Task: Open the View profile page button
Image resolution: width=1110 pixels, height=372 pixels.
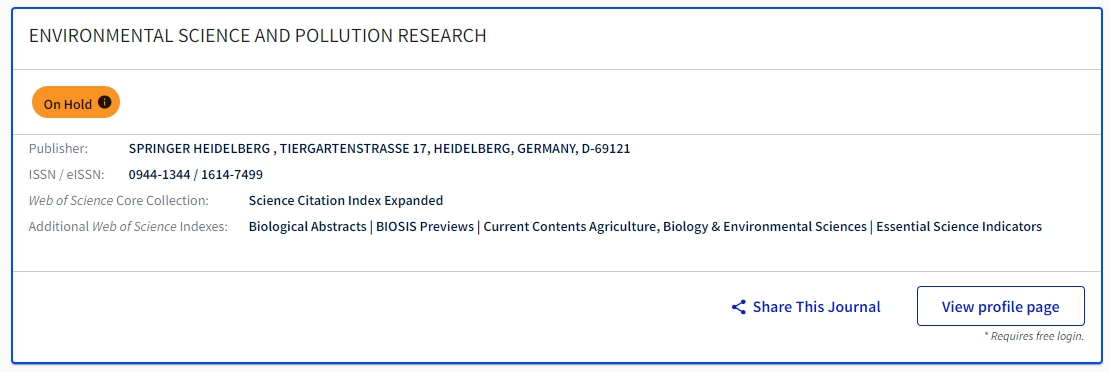Action: [x=1000, y=306]
